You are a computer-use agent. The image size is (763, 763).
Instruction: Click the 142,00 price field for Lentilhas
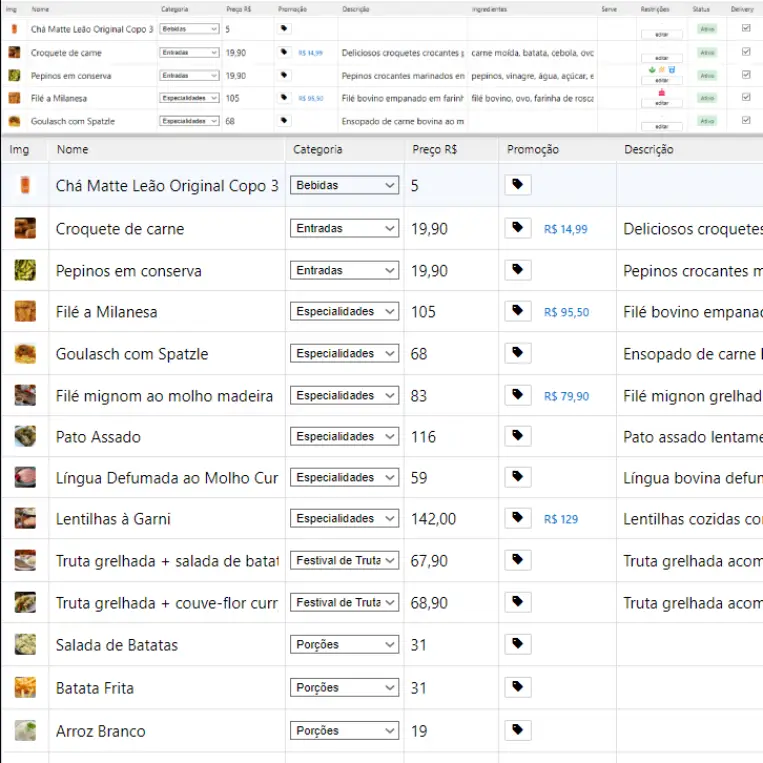434,519
